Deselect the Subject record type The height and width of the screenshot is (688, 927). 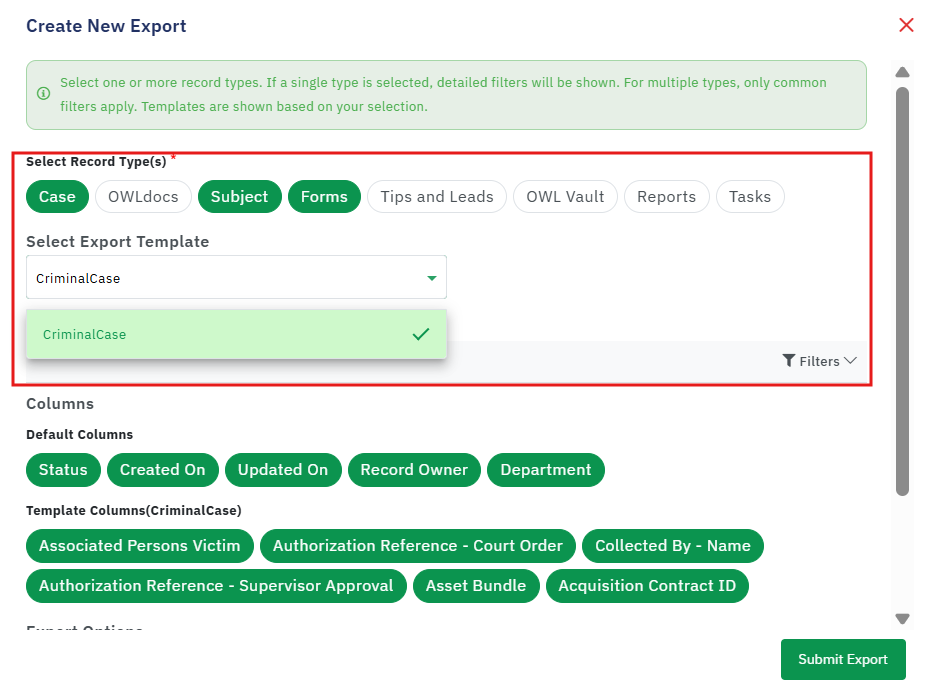point(239,197)
